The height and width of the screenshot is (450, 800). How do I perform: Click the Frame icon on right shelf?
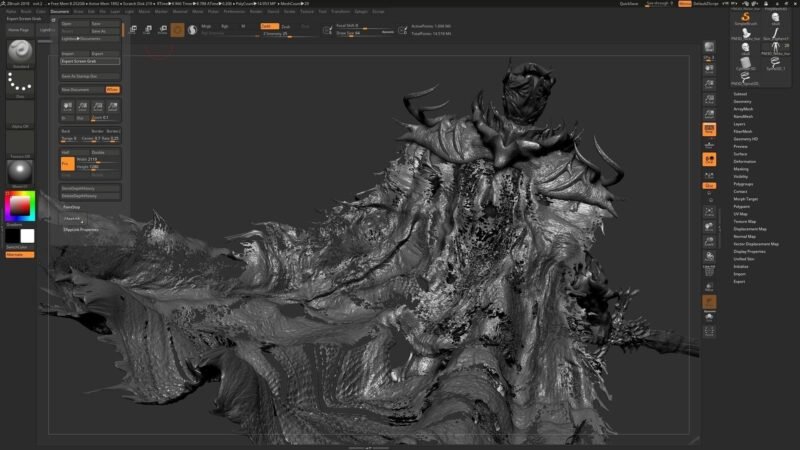709,212
